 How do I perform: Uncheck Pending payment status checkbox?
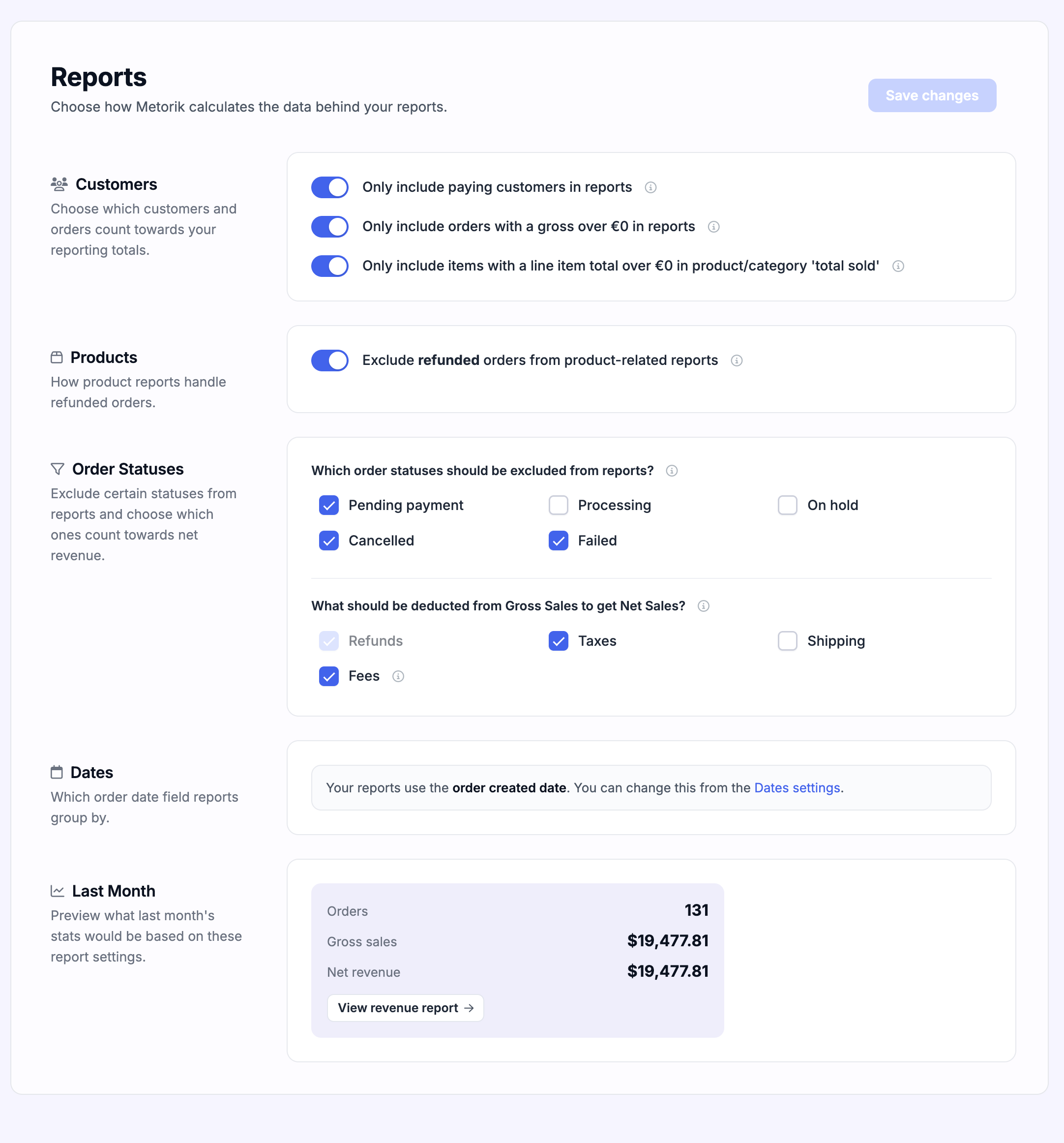(329, 506)
